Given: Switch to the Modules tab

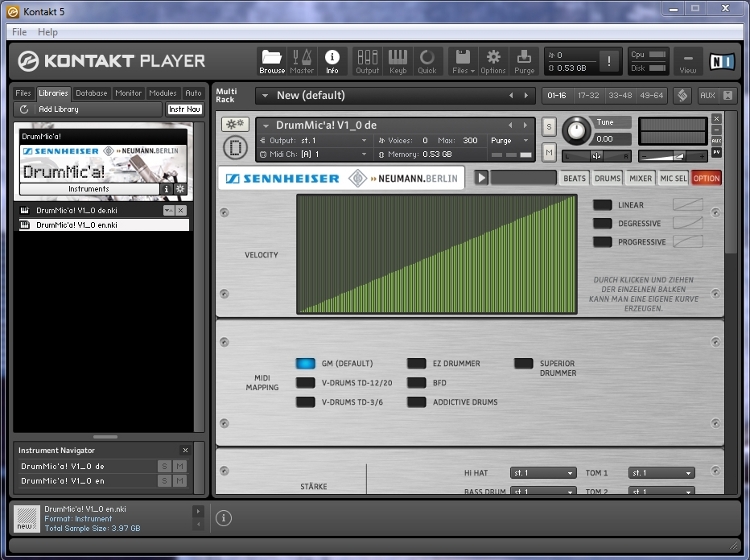Looking at the screenshot, I should click(x=163, y=93).
